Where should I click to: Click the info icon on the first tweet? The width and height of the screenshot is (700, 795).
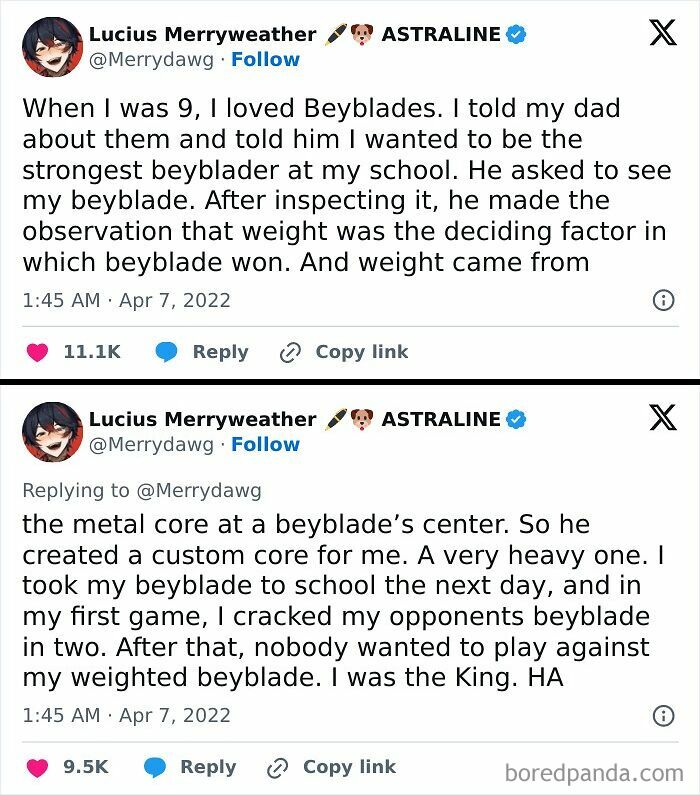[x=662, y=300]
